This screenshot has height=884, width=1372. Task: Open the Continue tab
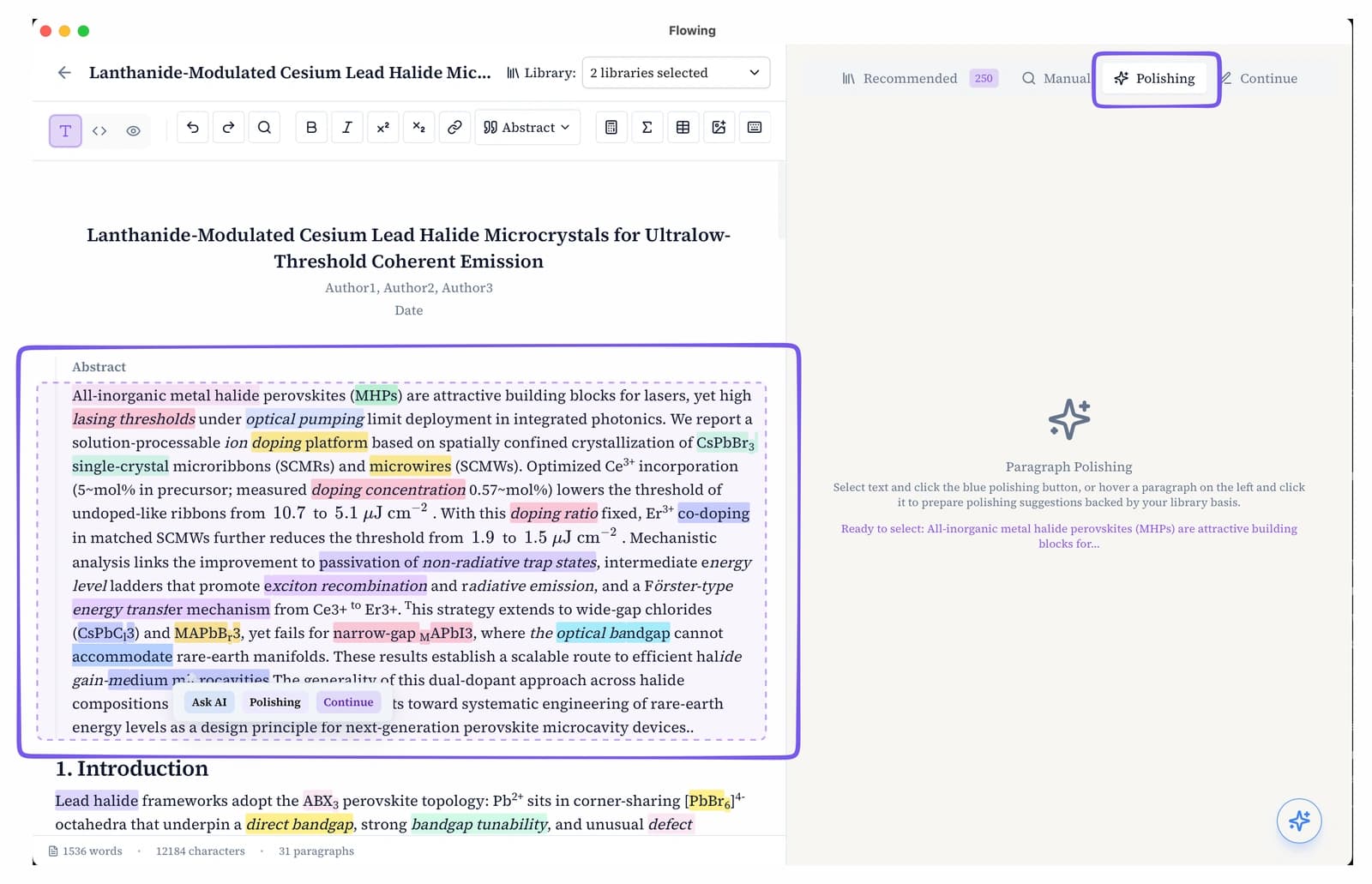(x=1259, y=78)
